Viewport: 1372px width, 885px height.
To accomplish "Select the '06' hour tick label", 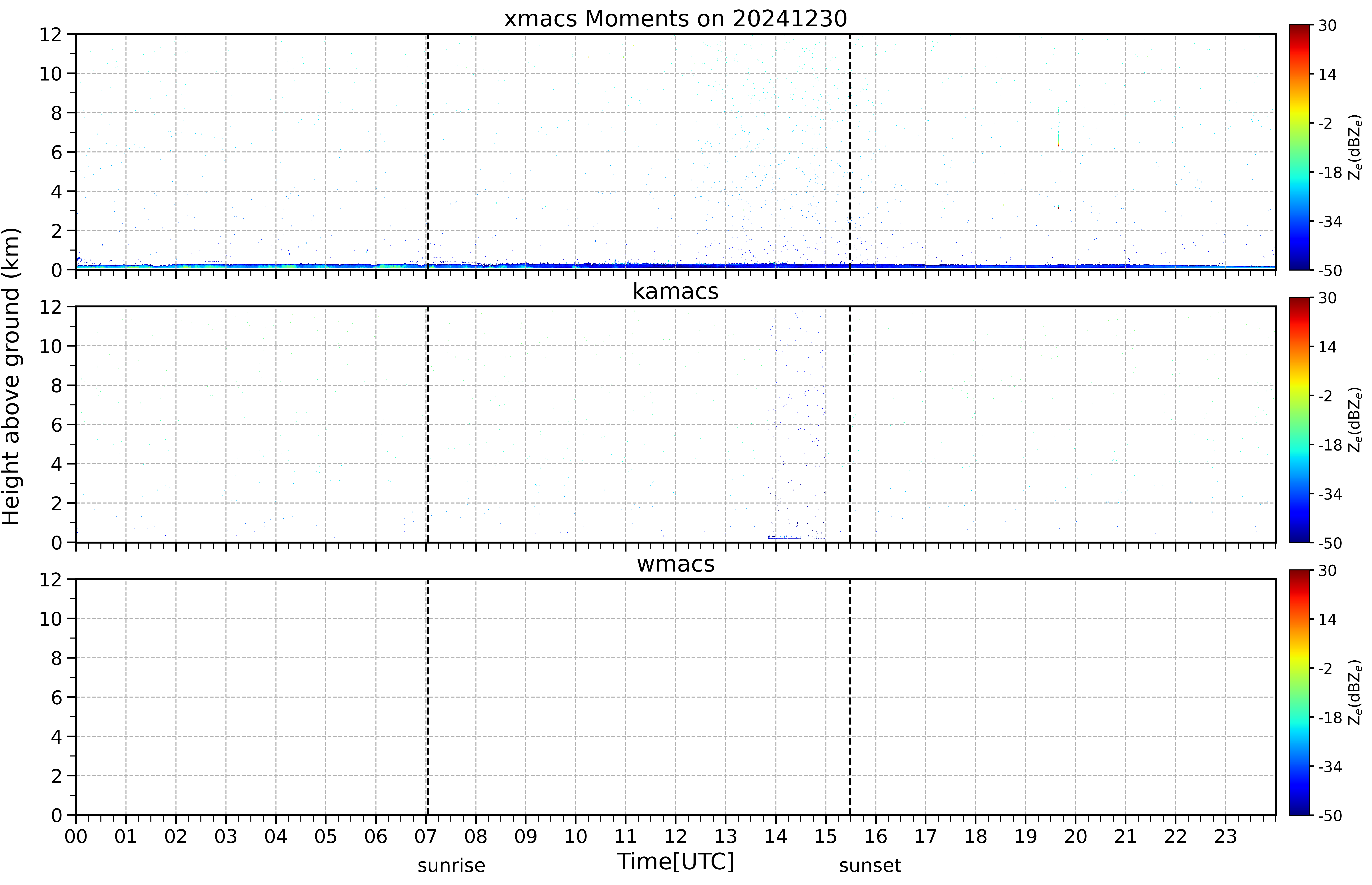I will [376, 837].
